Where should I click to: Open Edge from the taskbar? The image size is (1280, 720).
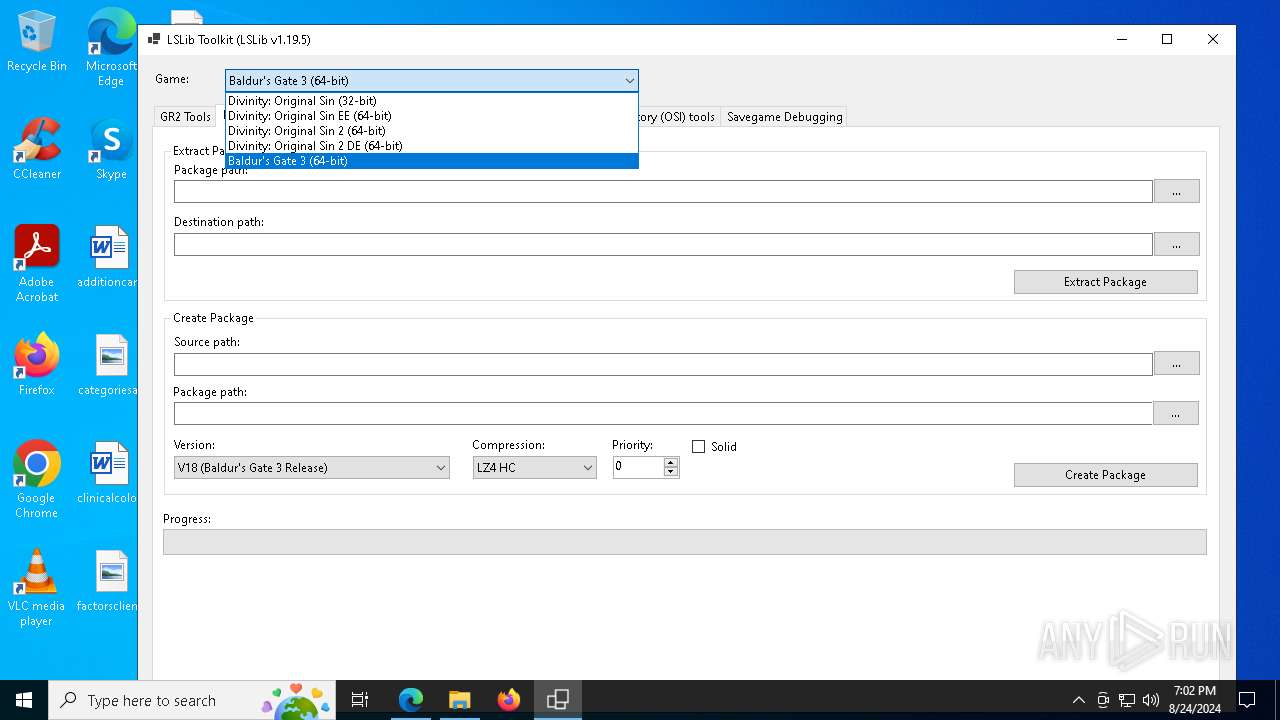tap(411, 700)
